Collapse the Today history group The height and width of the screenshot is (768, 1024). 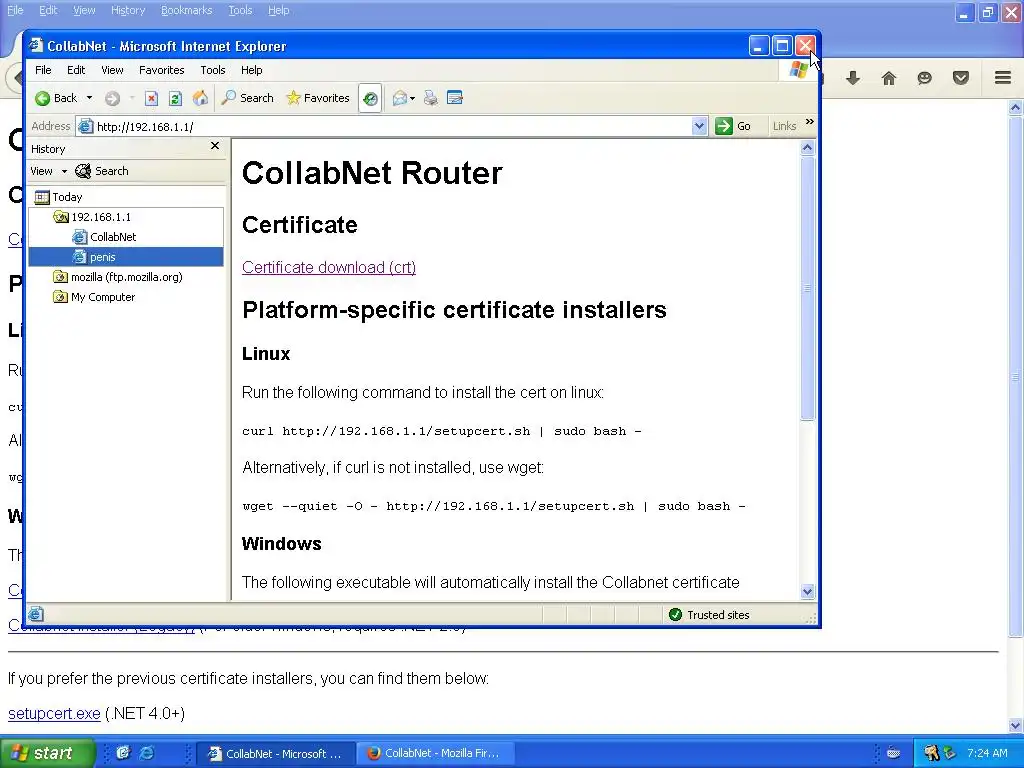(59, 197)
